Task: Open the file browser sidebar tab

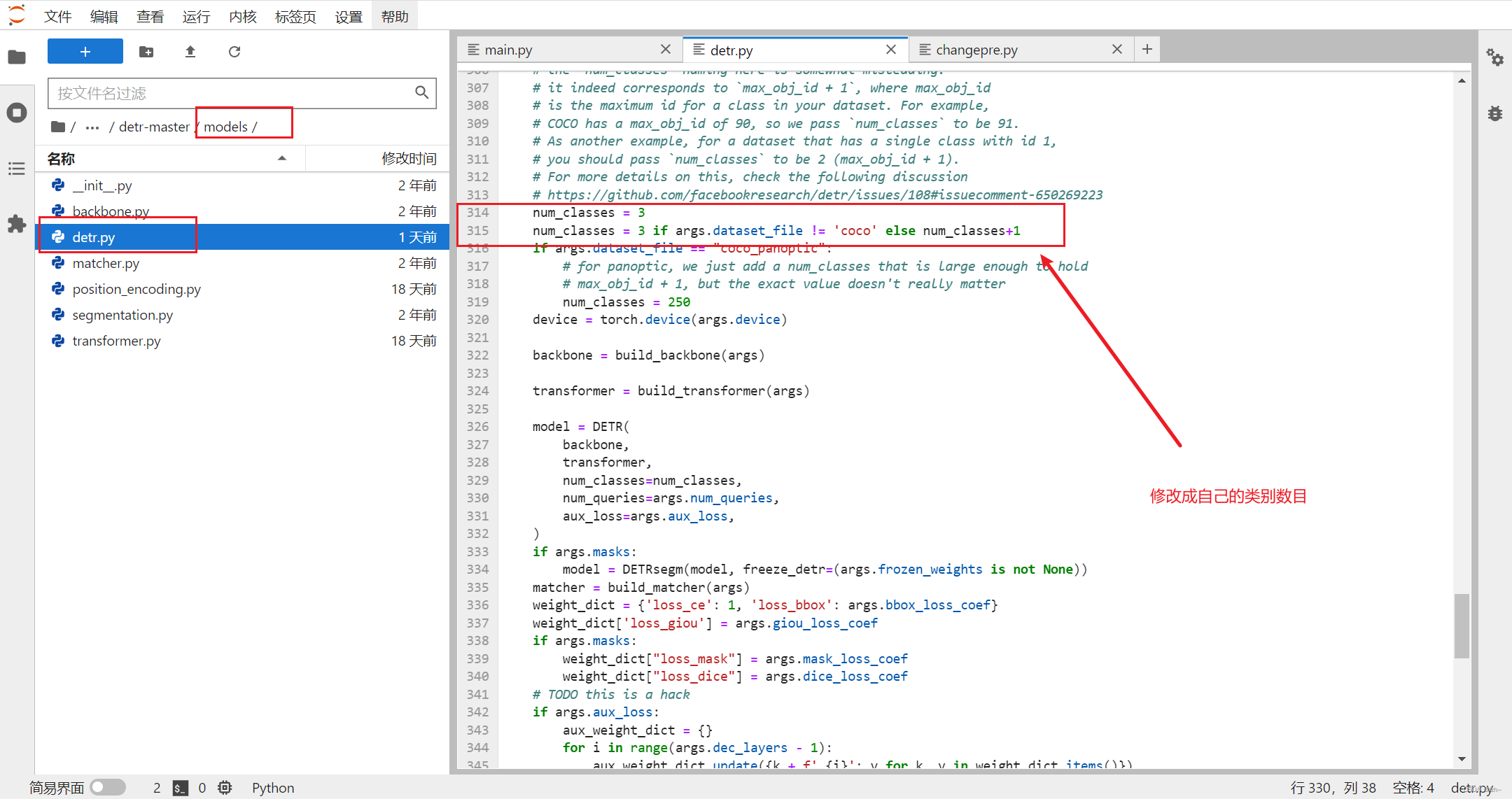Action: (17, 57)
